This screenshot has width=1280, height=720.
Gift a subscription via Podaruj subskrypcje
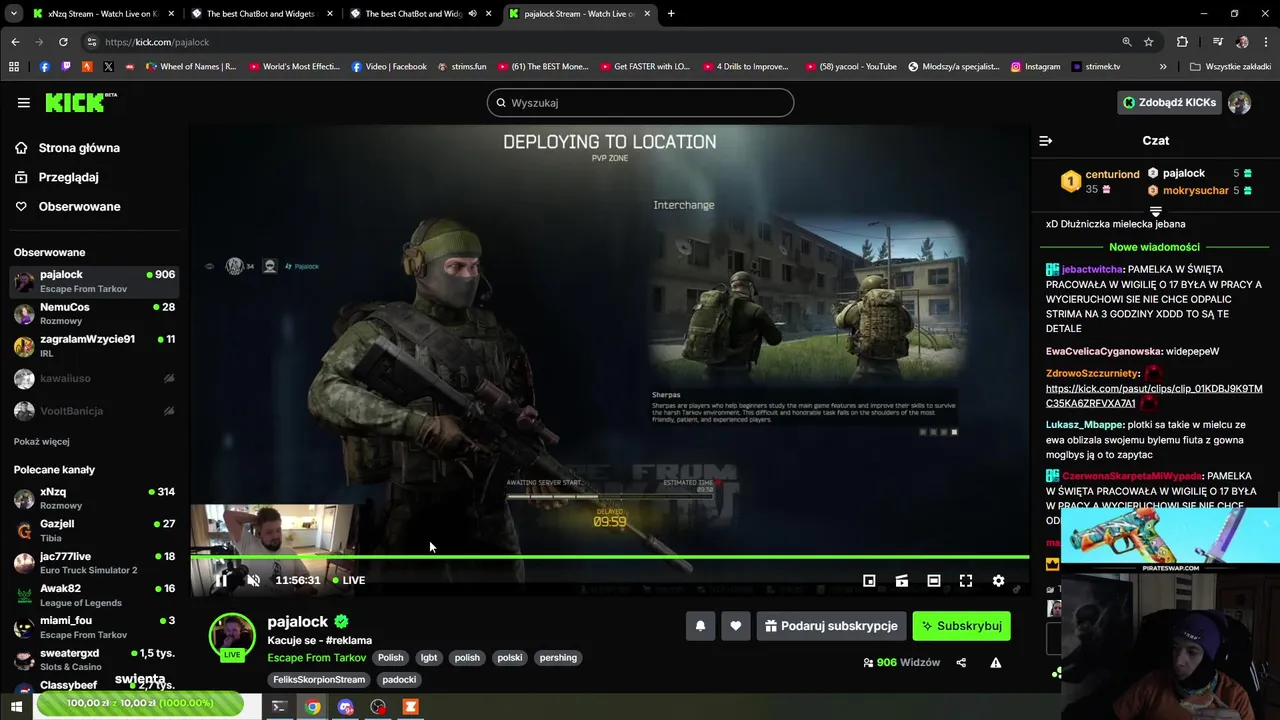[831, 626]
